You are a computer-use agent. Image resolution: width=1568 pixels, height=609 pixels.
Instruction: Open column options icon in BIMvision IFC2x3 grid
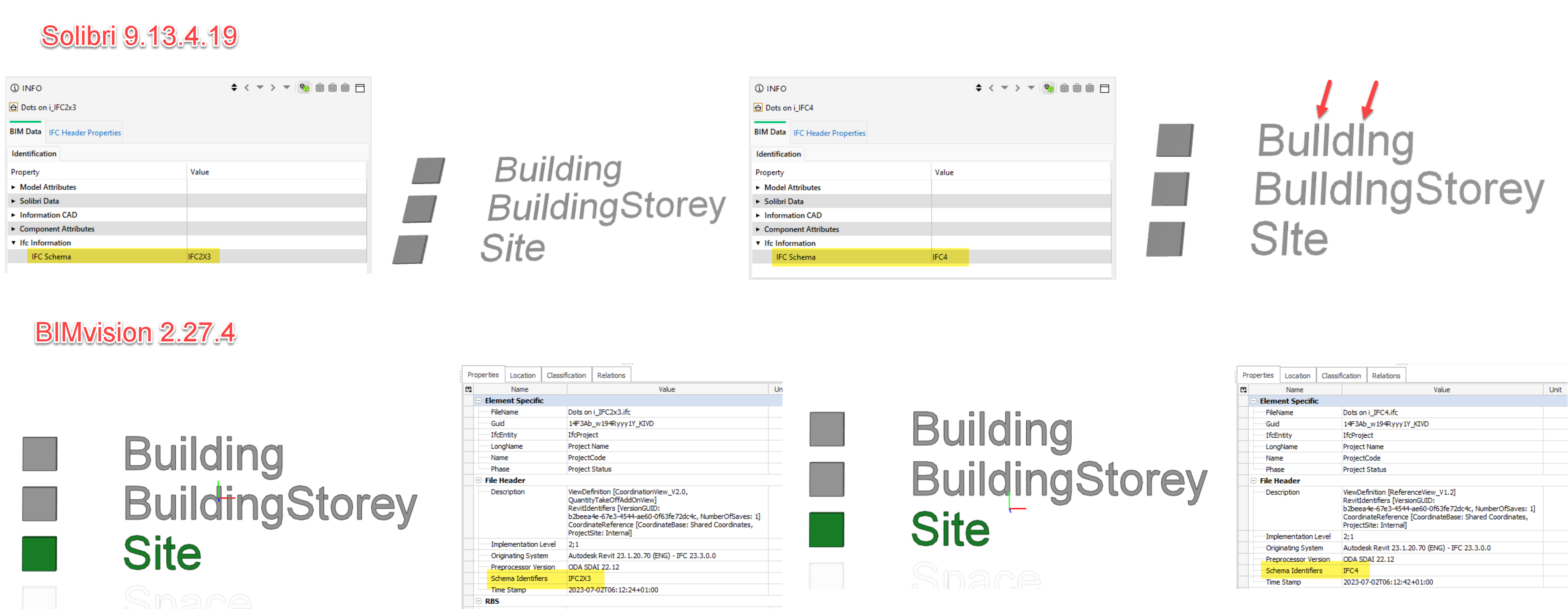[x=469, y=389]
